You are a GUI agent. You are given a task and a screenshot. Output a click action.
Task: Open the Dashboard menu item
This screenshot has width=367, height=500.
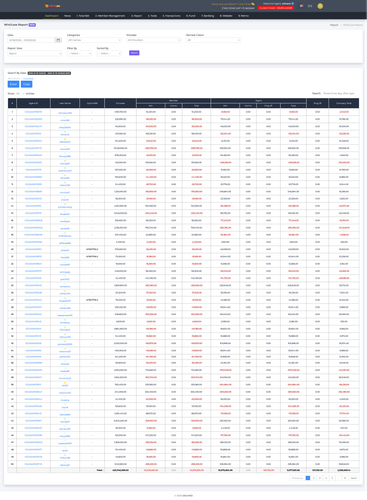[51, 16]
